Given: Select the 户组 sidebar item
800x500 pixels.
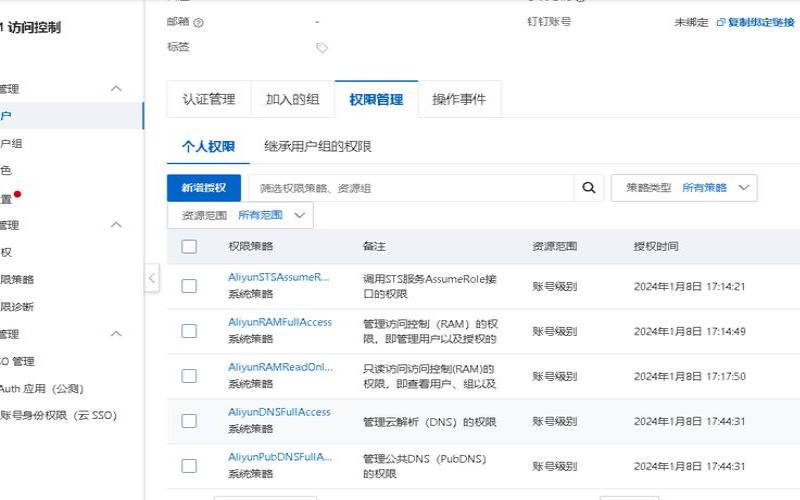Looking at the screenshot, I should [x=11, y=143].
